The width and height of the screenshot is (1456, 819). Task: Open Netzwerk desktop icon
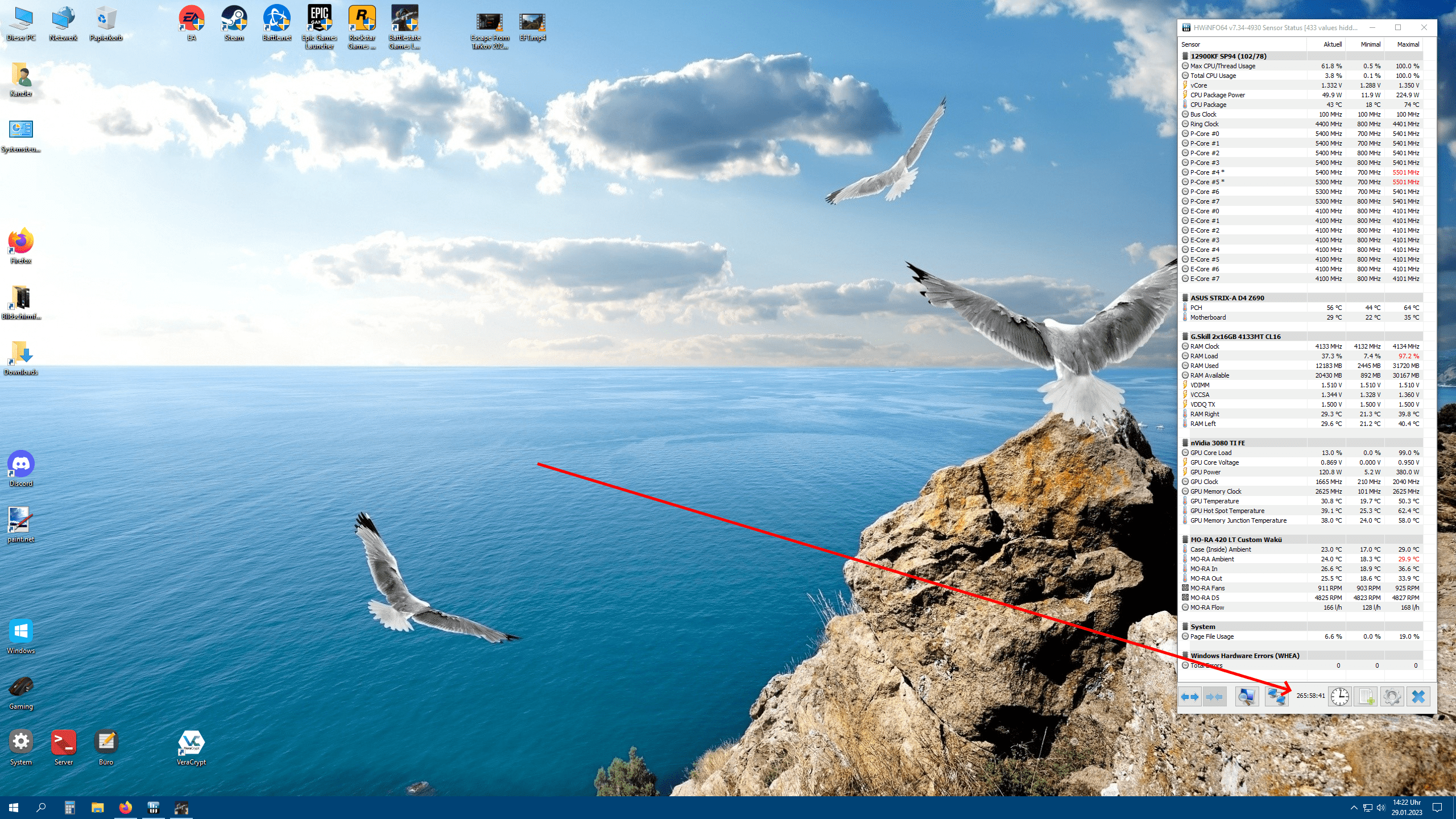[x=63, y=24]
